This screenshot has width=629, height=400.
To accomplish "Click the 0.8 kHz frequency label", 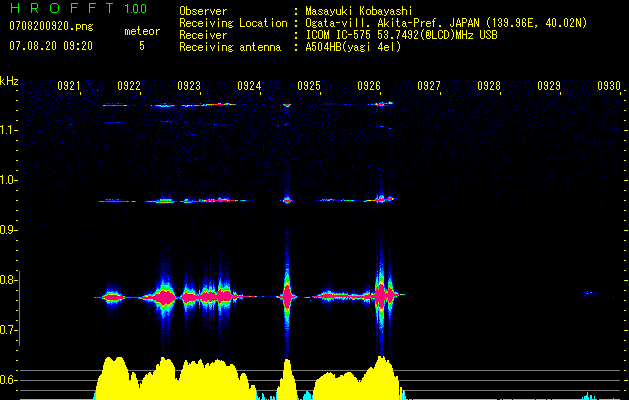I will click(x=8, y=280).
